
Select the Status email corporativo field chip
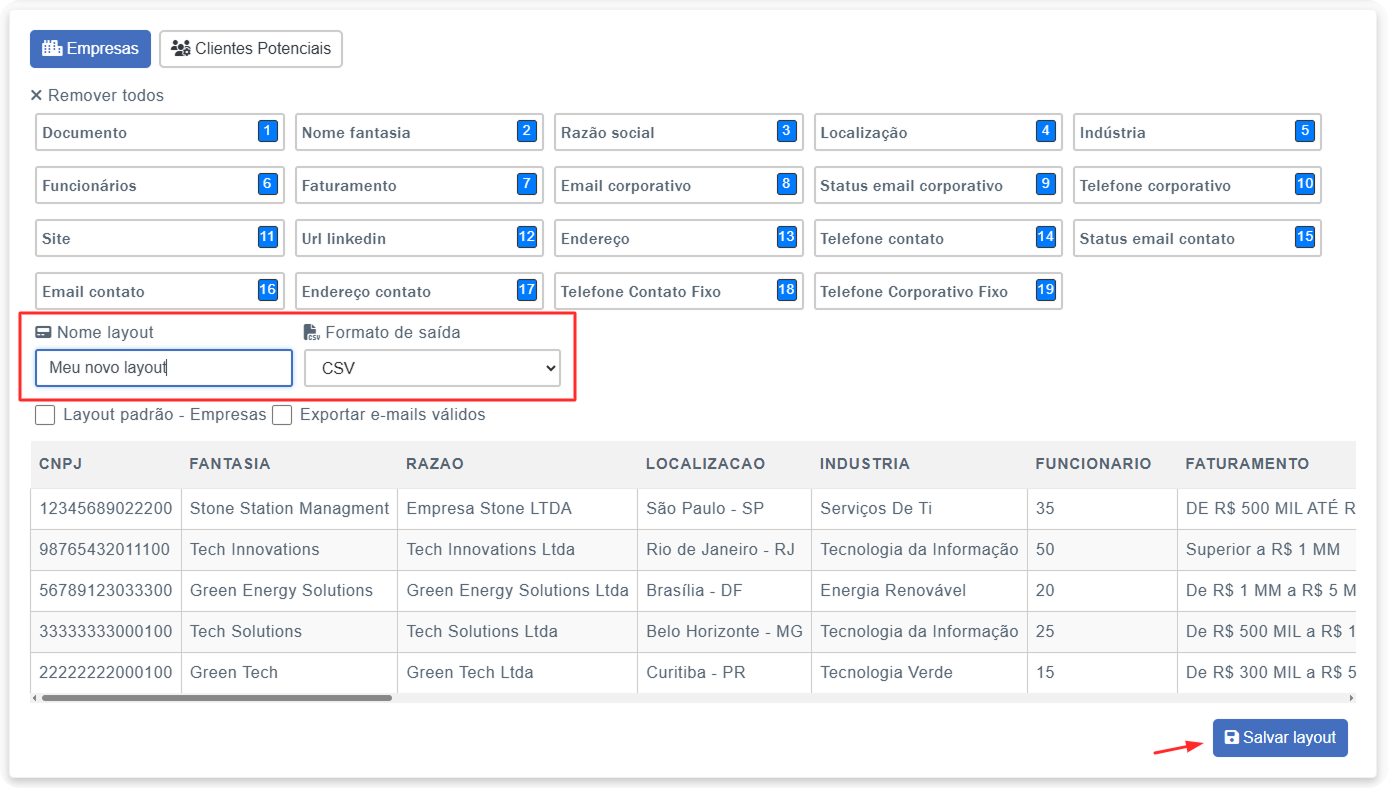[x=938, y=185]
